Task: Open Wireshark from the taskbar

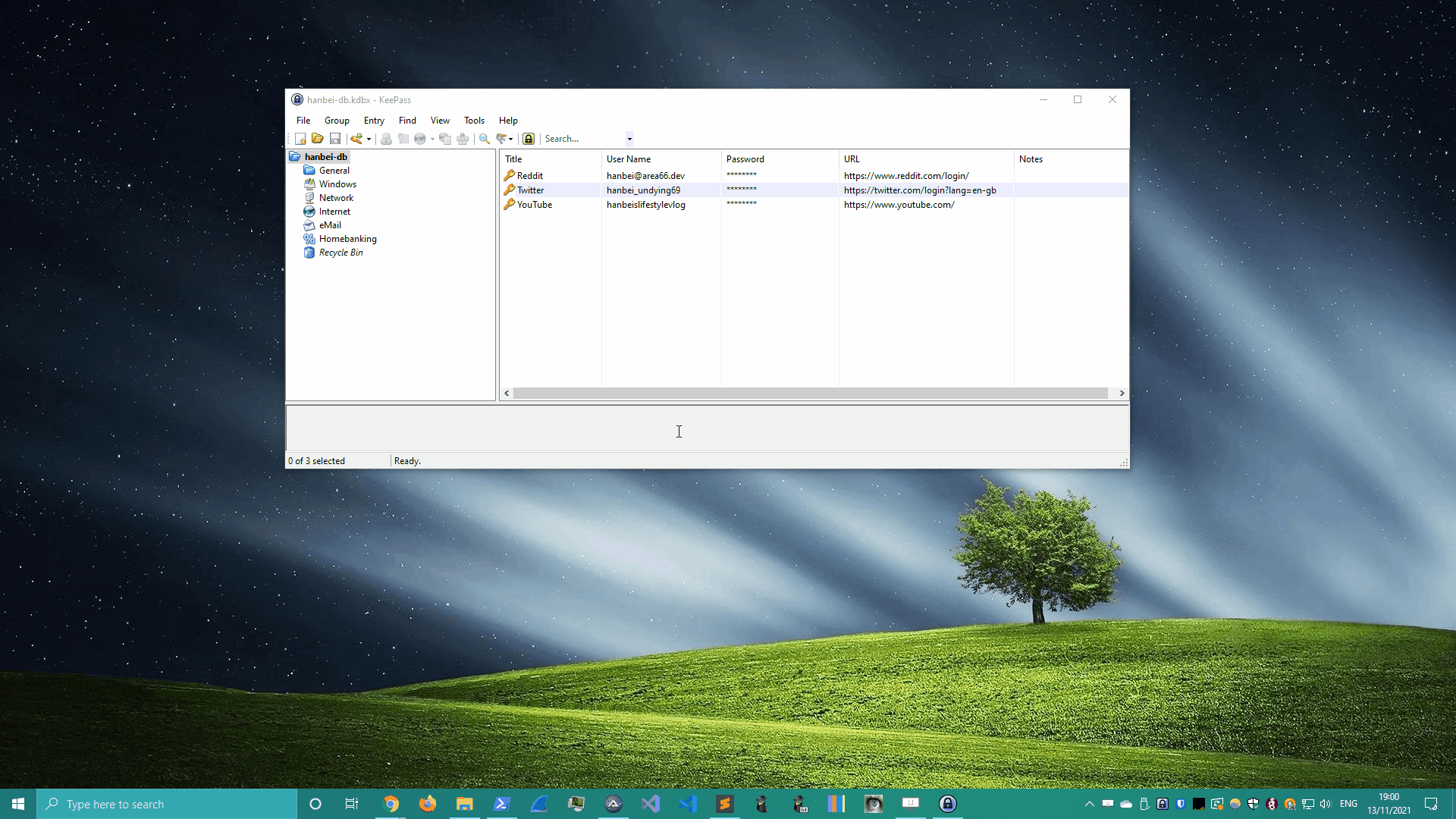Action: click(x=539, y=804)
